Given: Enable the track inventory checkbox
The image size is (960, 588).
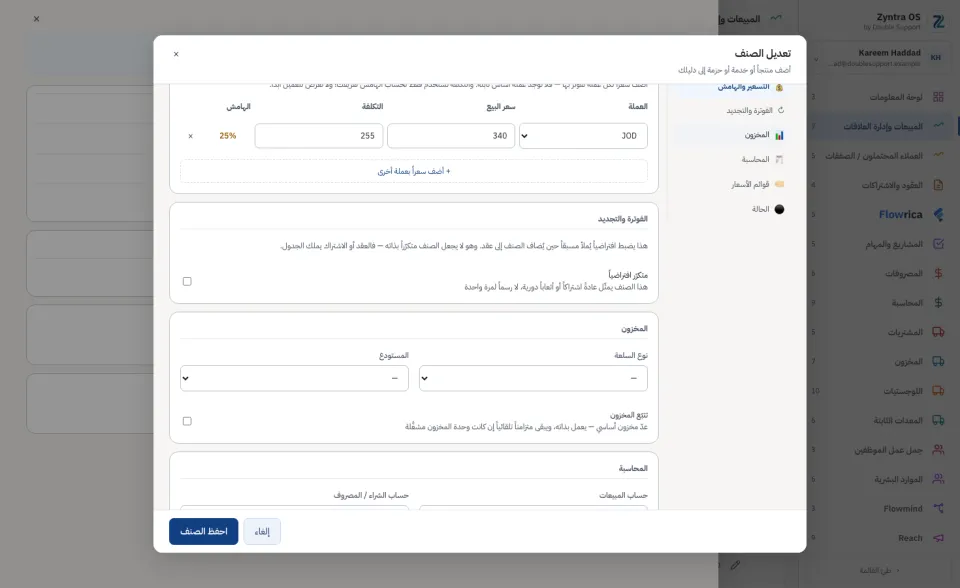Looking at the screenshot, I should (x=187, y=421).
